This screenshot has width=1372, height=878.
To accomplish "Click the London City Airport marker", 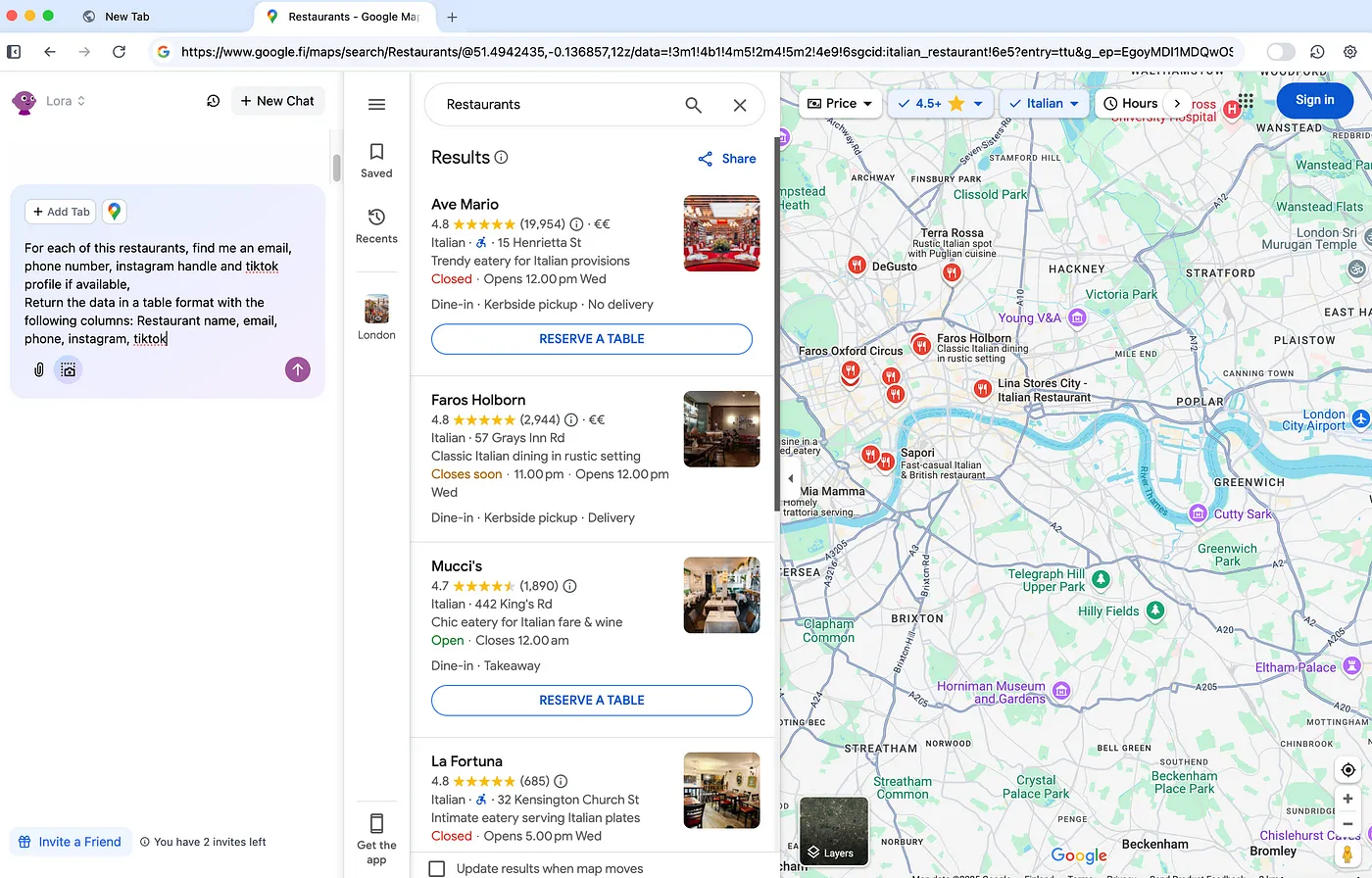I will [1360, 418].
